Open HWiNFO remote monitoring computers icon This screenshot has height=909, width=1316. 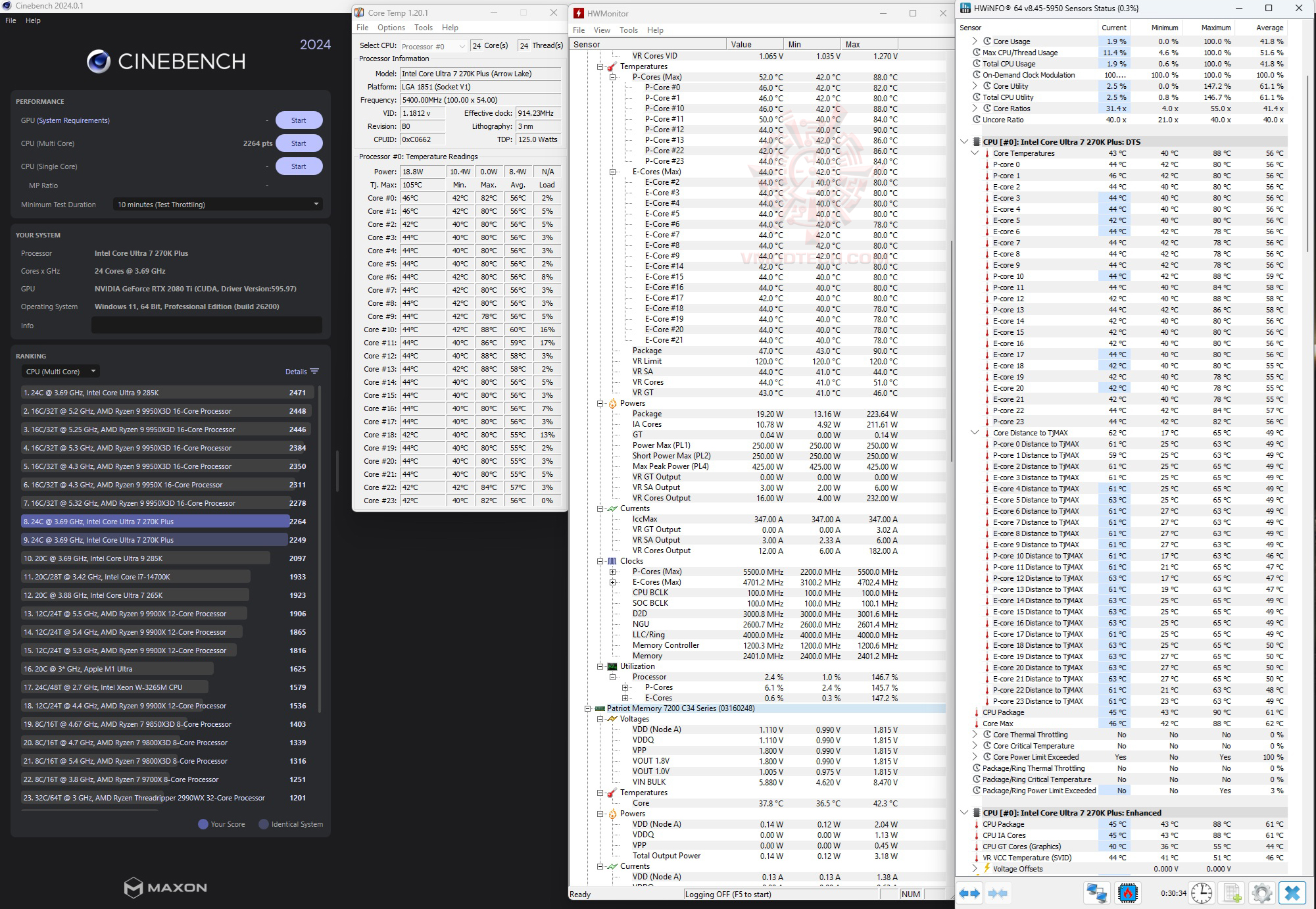pyautogui.click(x=1096, y=893)
